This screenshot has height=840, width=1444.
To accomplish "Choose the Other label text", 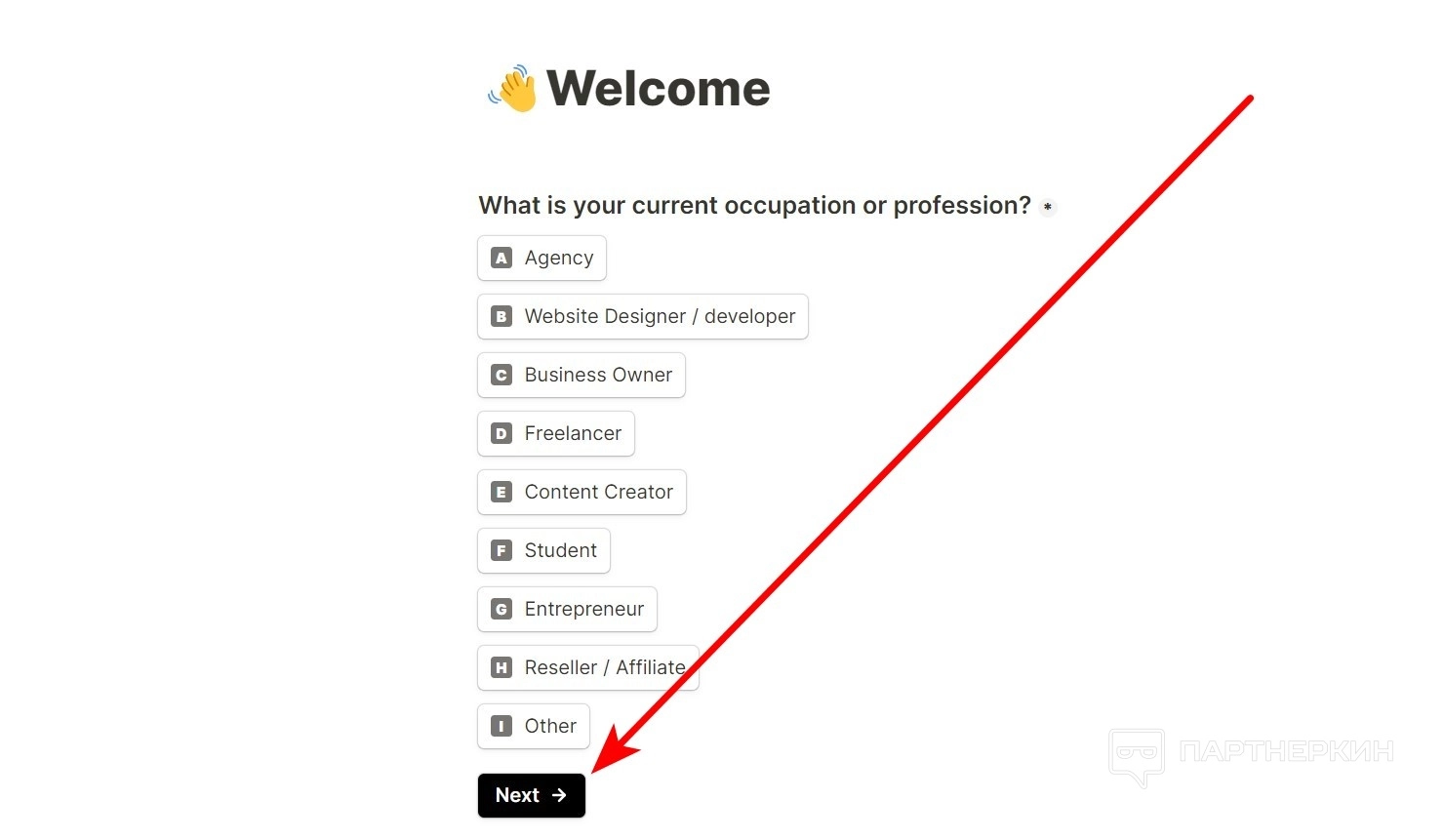I will tap(550, 727).
